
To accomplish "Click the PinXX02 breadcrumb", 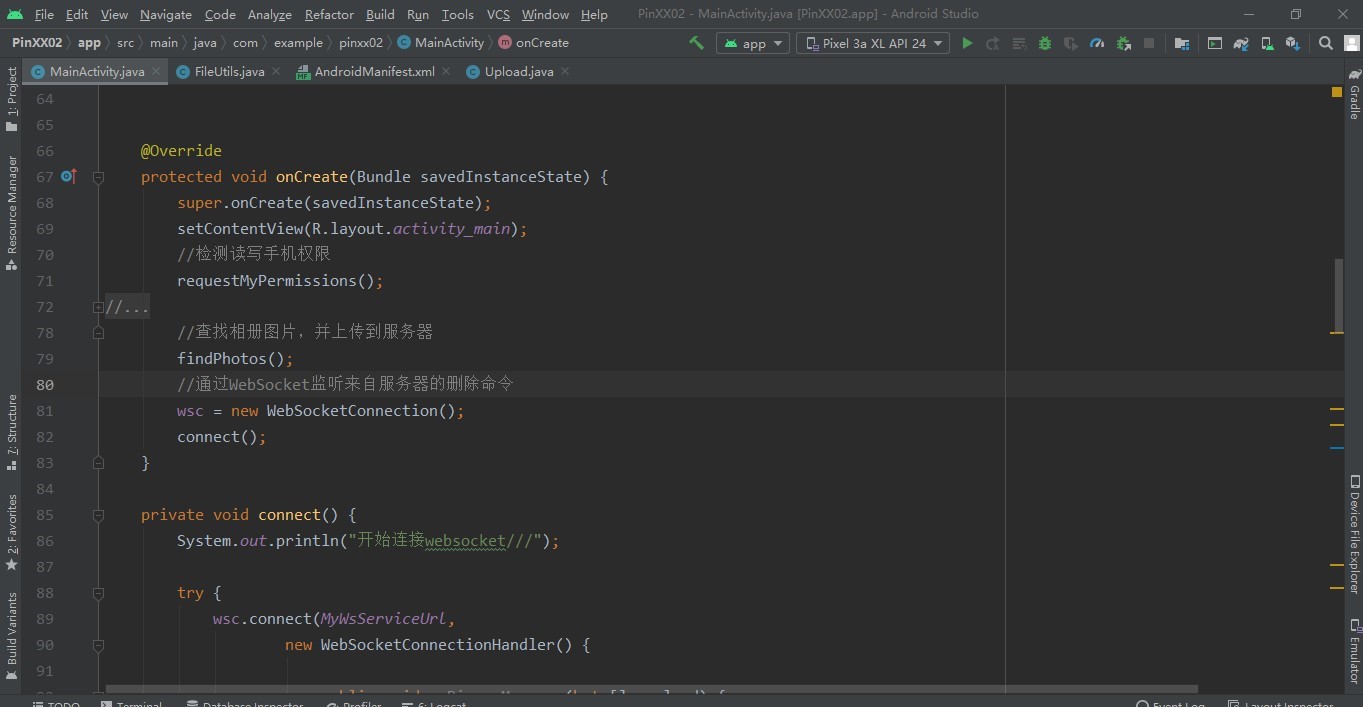I will point(37,43).
